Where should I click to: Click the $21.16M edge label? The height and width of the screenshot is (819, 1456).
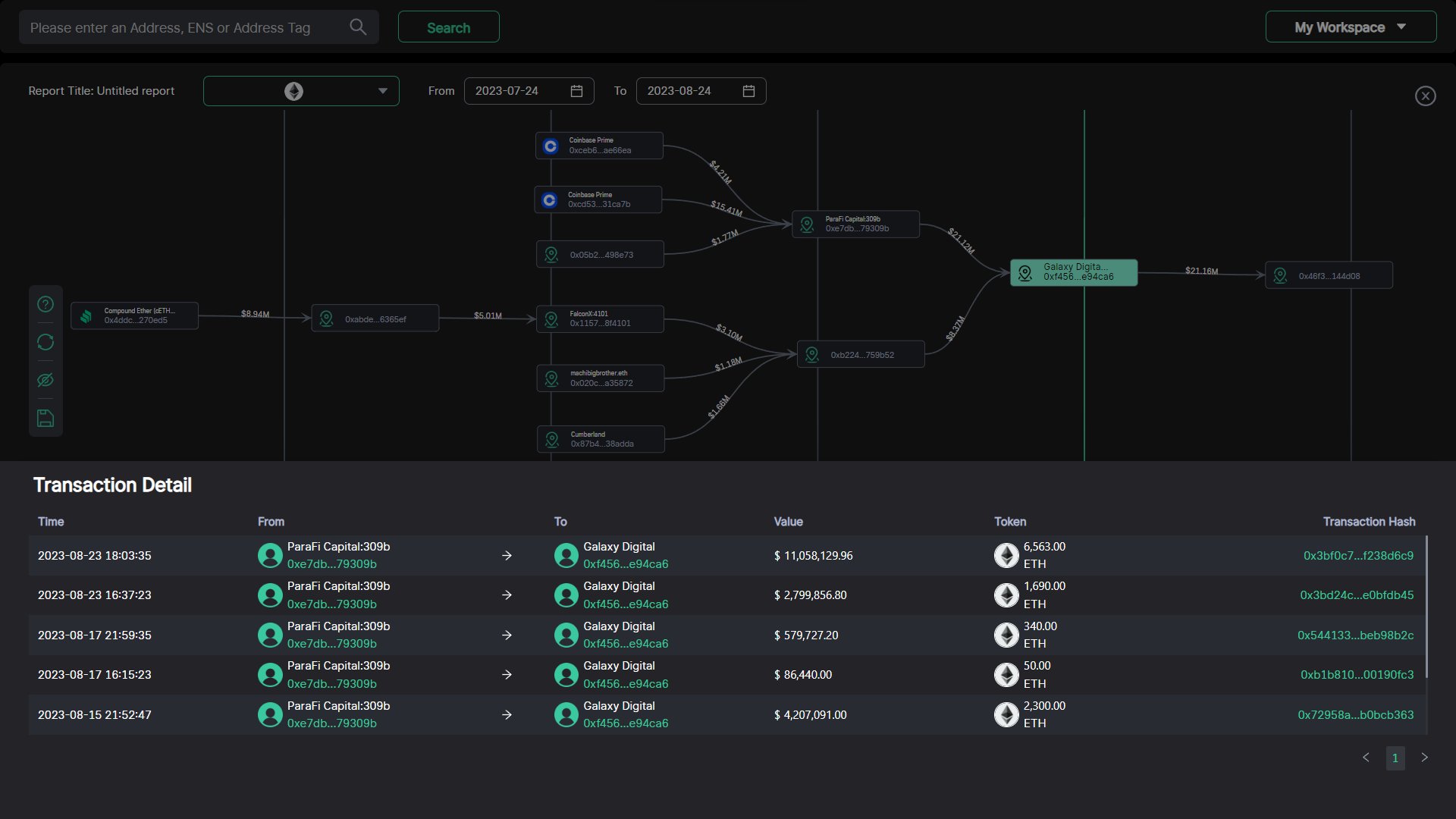pos(1201,271)
